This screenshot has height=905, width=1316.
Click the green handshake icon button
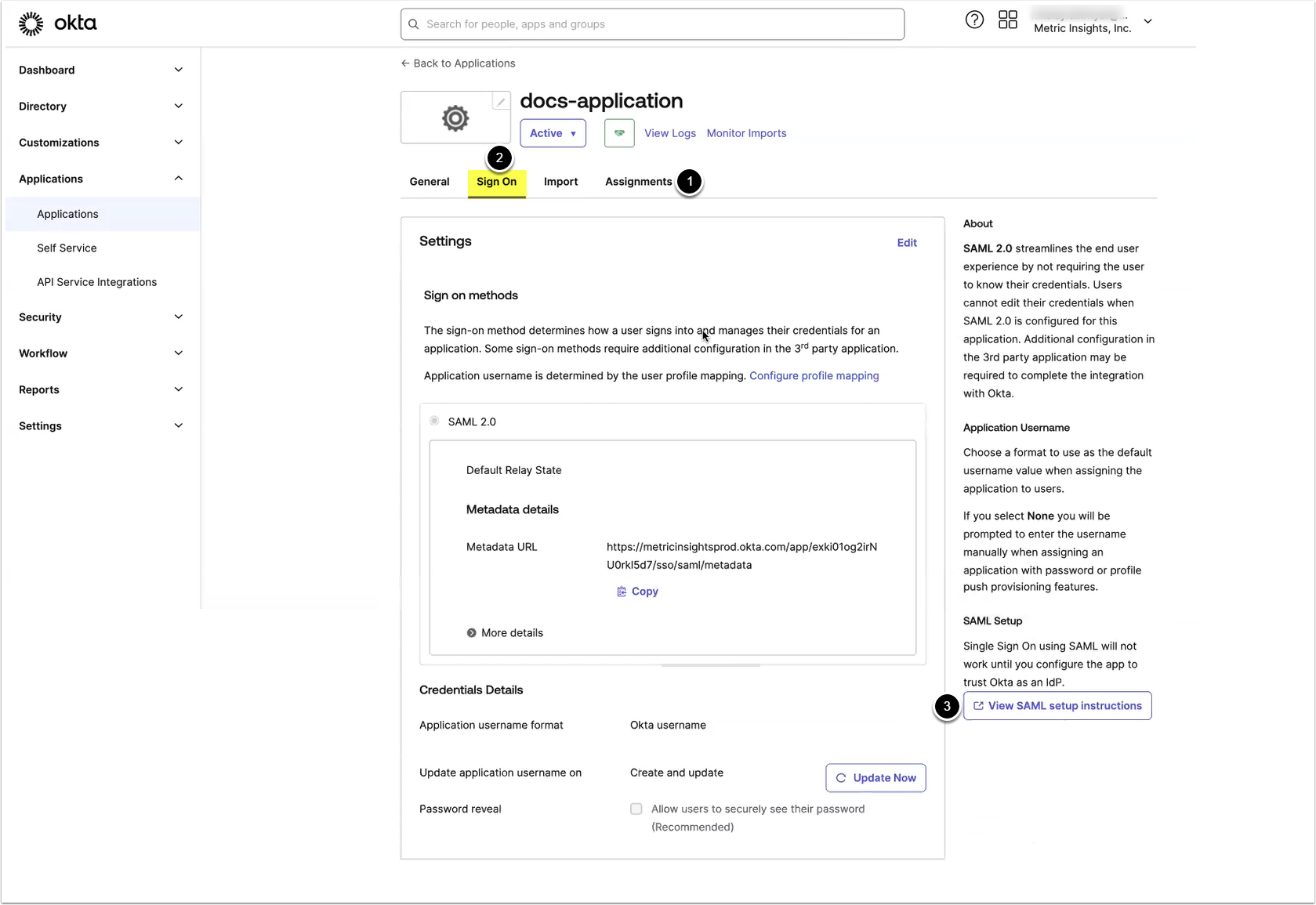(618, 133)
